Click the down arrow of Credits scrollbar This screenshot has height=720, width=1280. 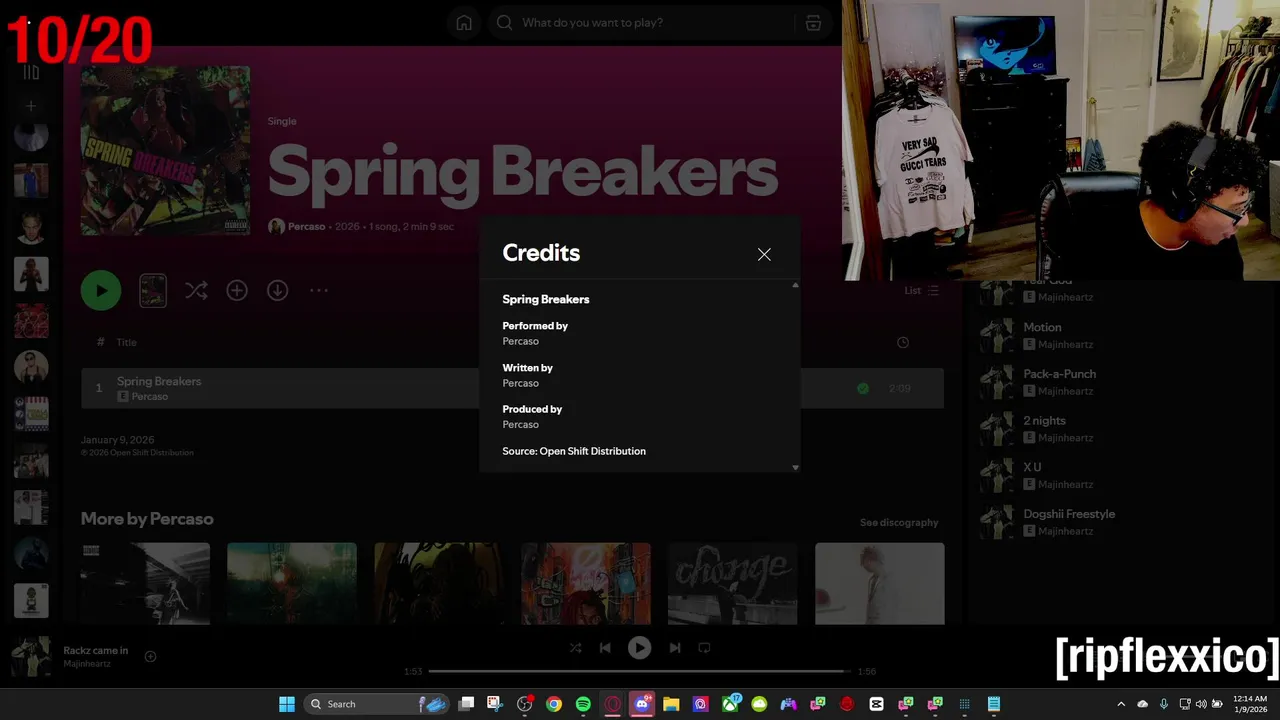coord(795,467)
